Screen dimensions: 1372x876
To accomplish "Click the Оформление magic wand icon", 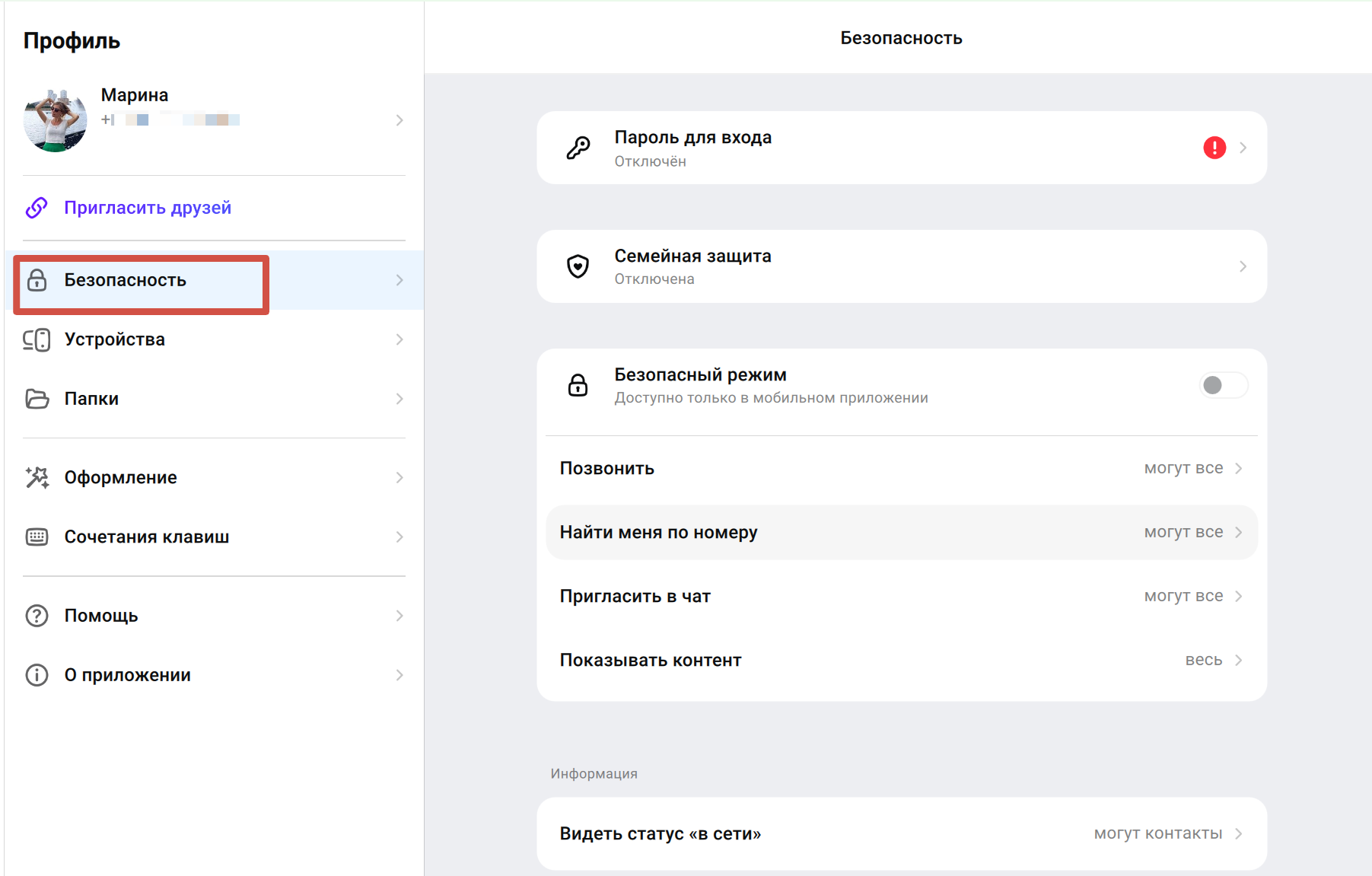I will pos(37,478).
